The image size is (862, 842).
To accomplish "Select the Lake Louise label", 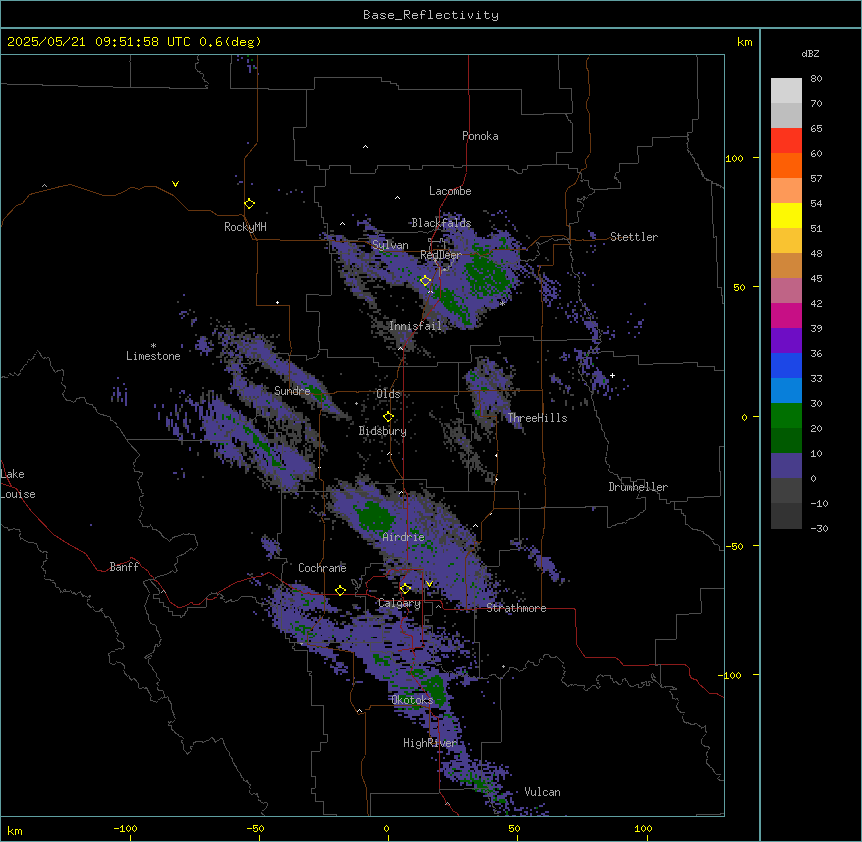I will point(18,484).
